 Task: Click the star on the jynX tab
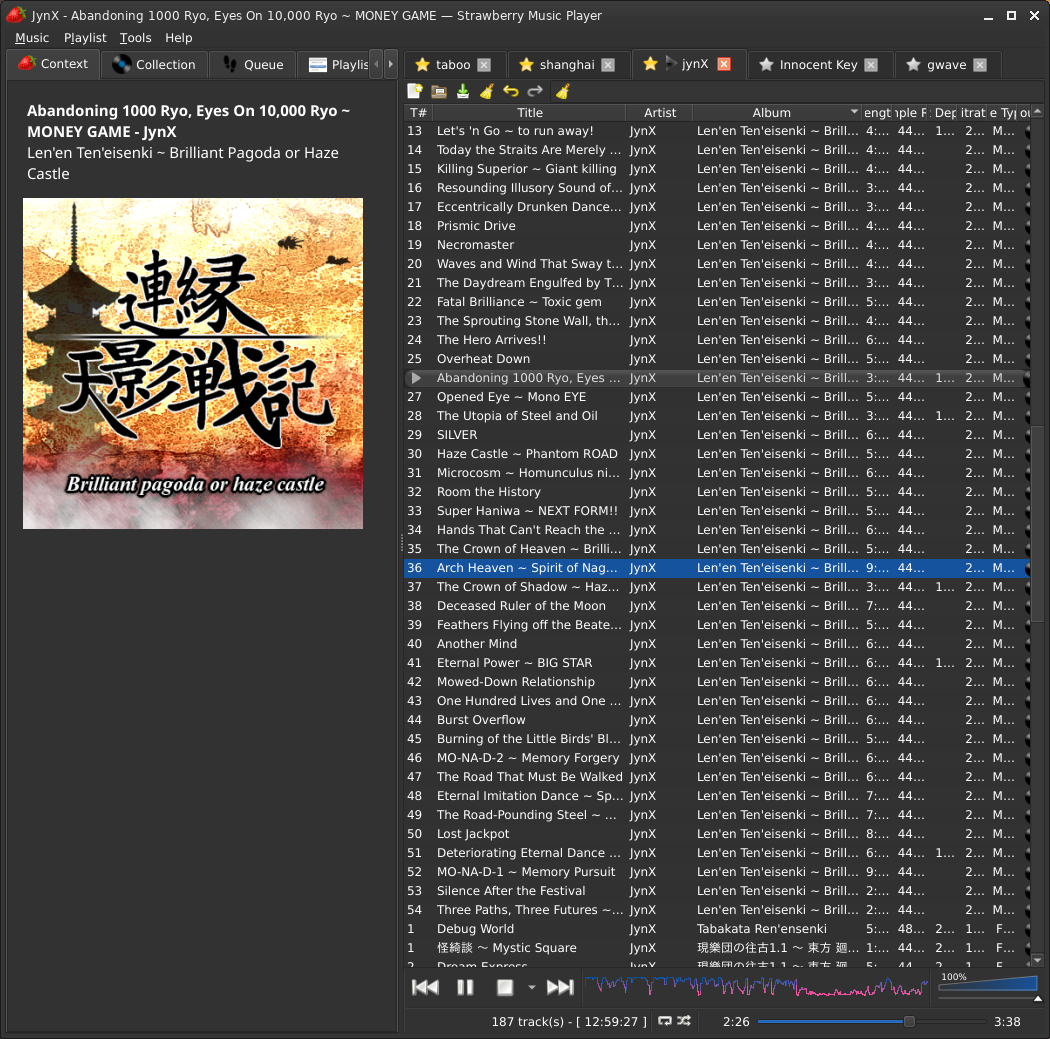click(650, 64)
